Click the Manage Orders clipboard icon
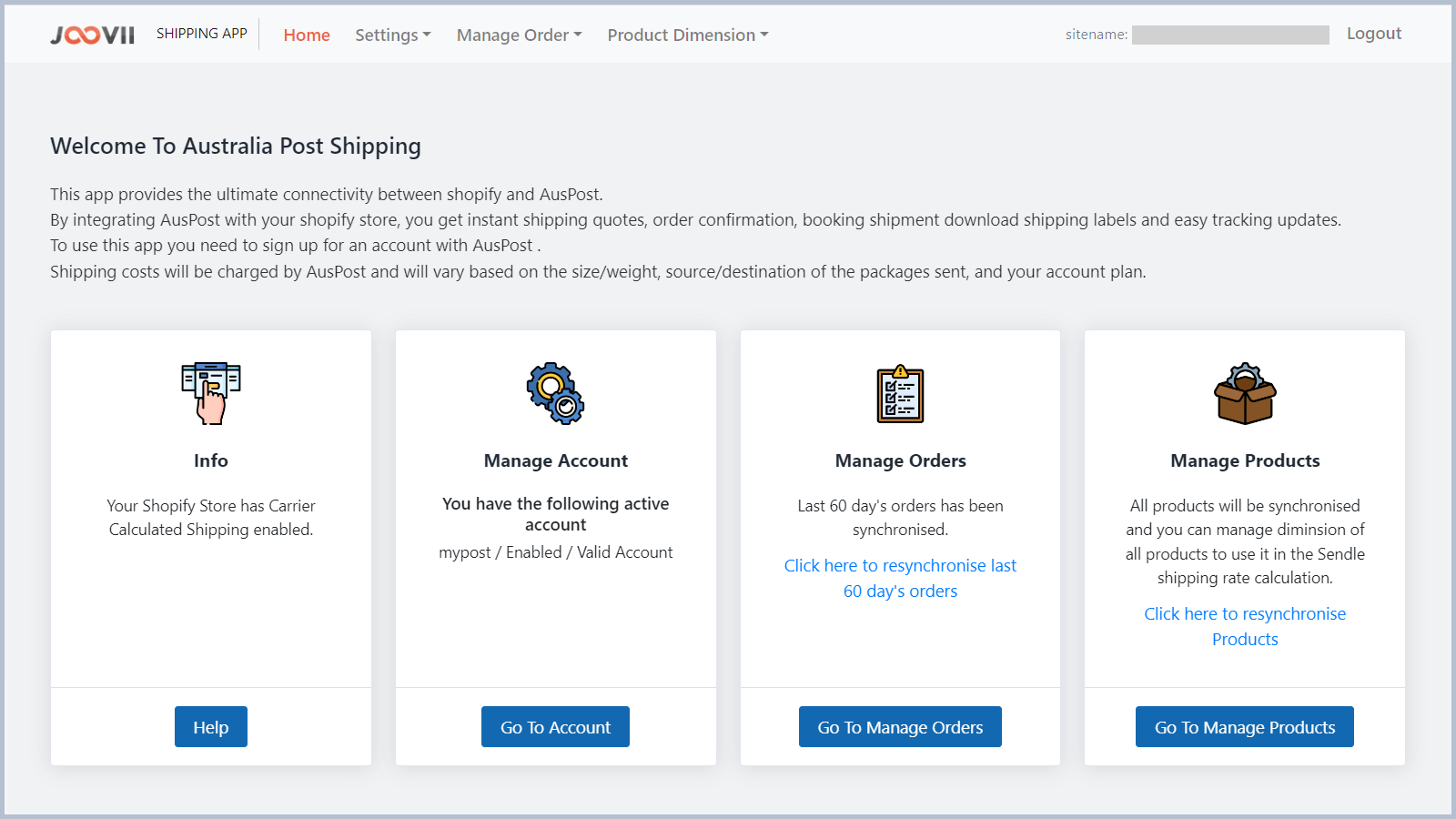Screen dimensions: 1456x819 point(899,396)
